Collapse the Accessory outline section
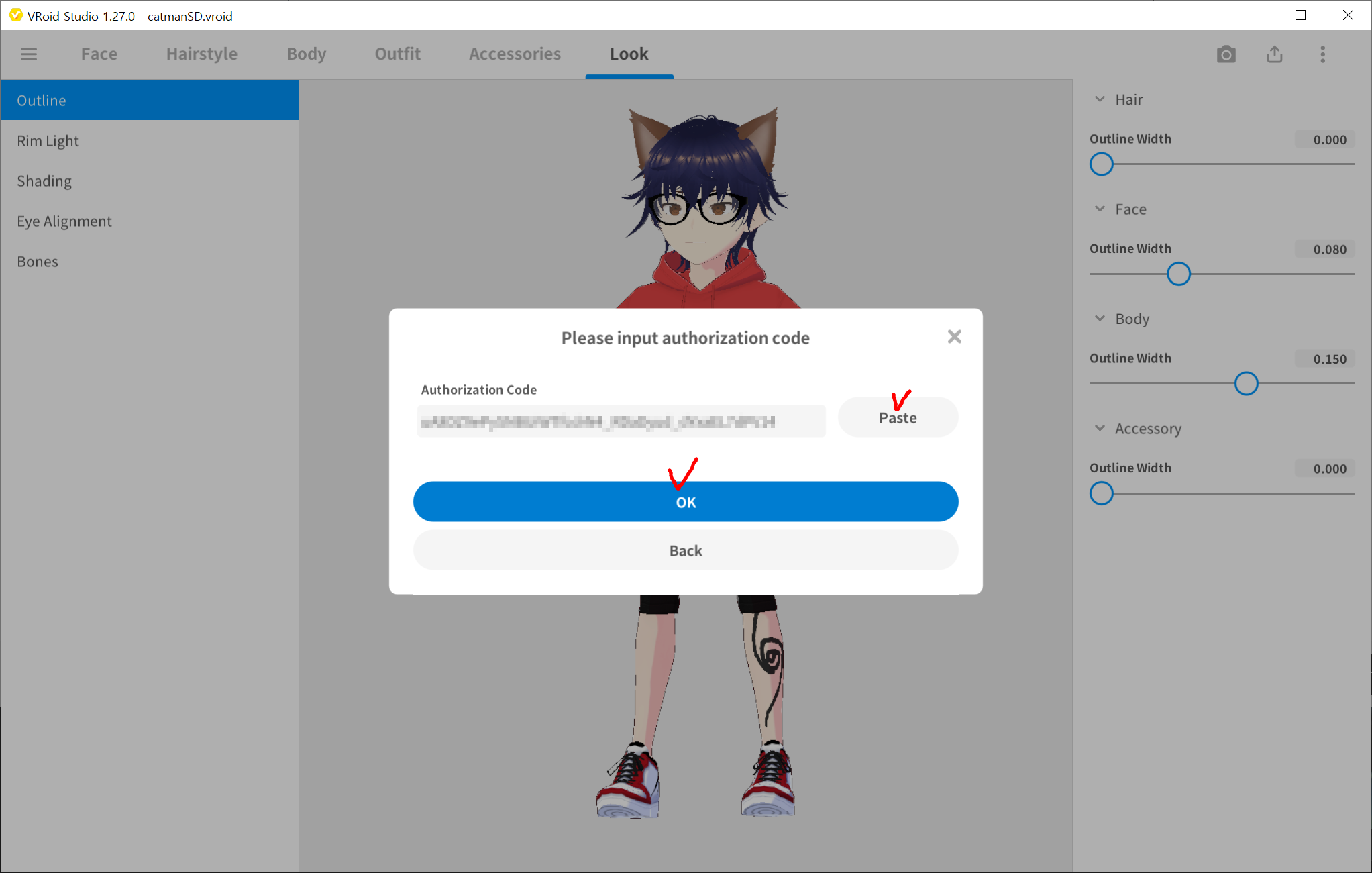This screenshot has width=1372, height=873. coord(1100,428)
